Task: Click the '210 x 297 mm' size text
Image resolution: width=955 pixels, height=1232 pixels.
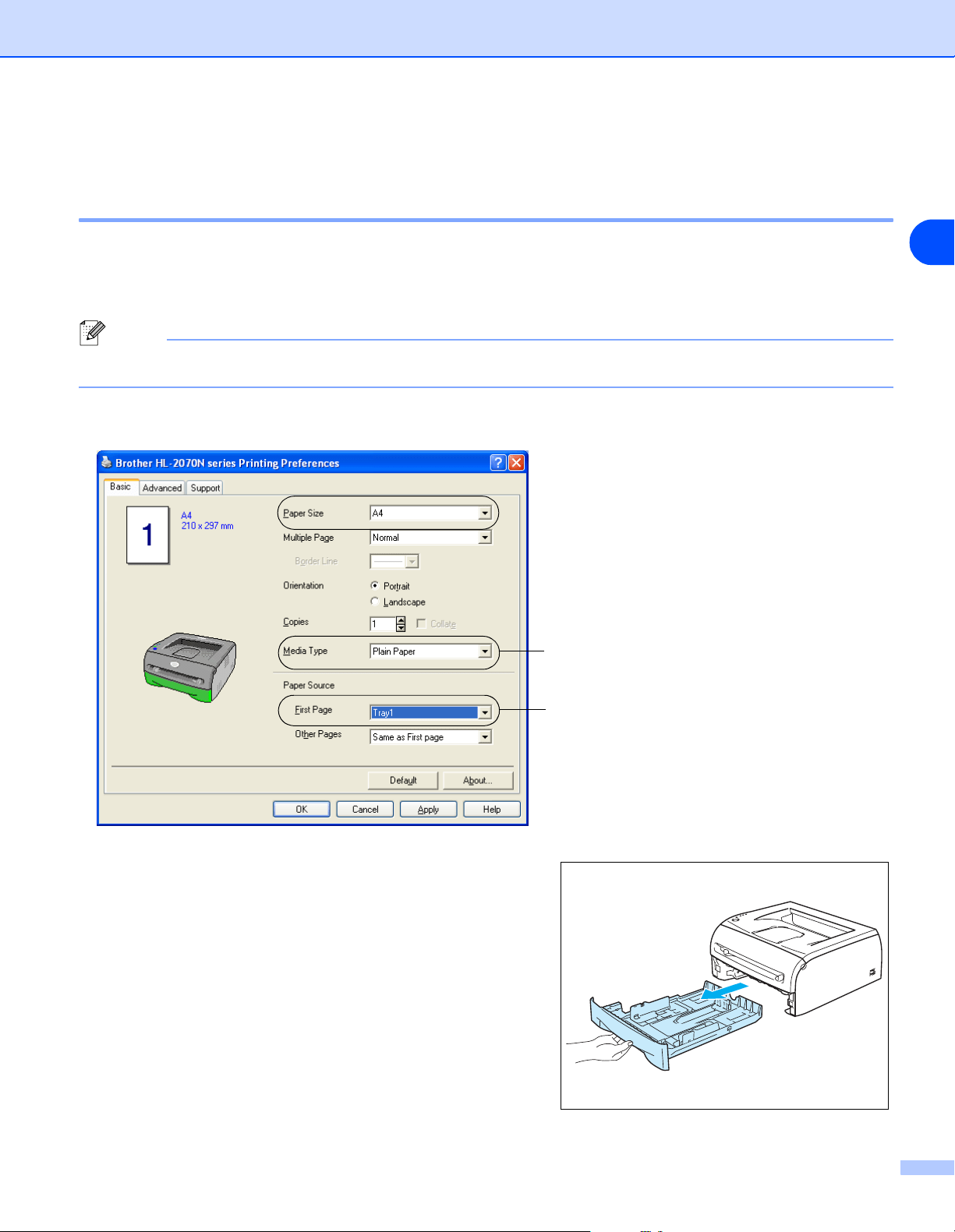Action: pos(207,526)
